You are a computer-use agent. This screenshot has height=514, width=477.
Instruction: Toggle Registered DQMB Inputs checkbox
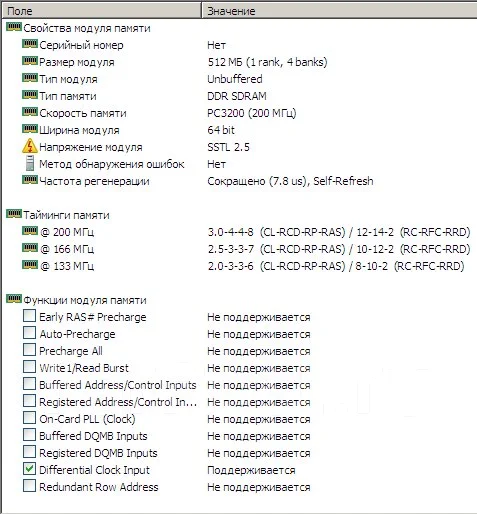[29, 452]
